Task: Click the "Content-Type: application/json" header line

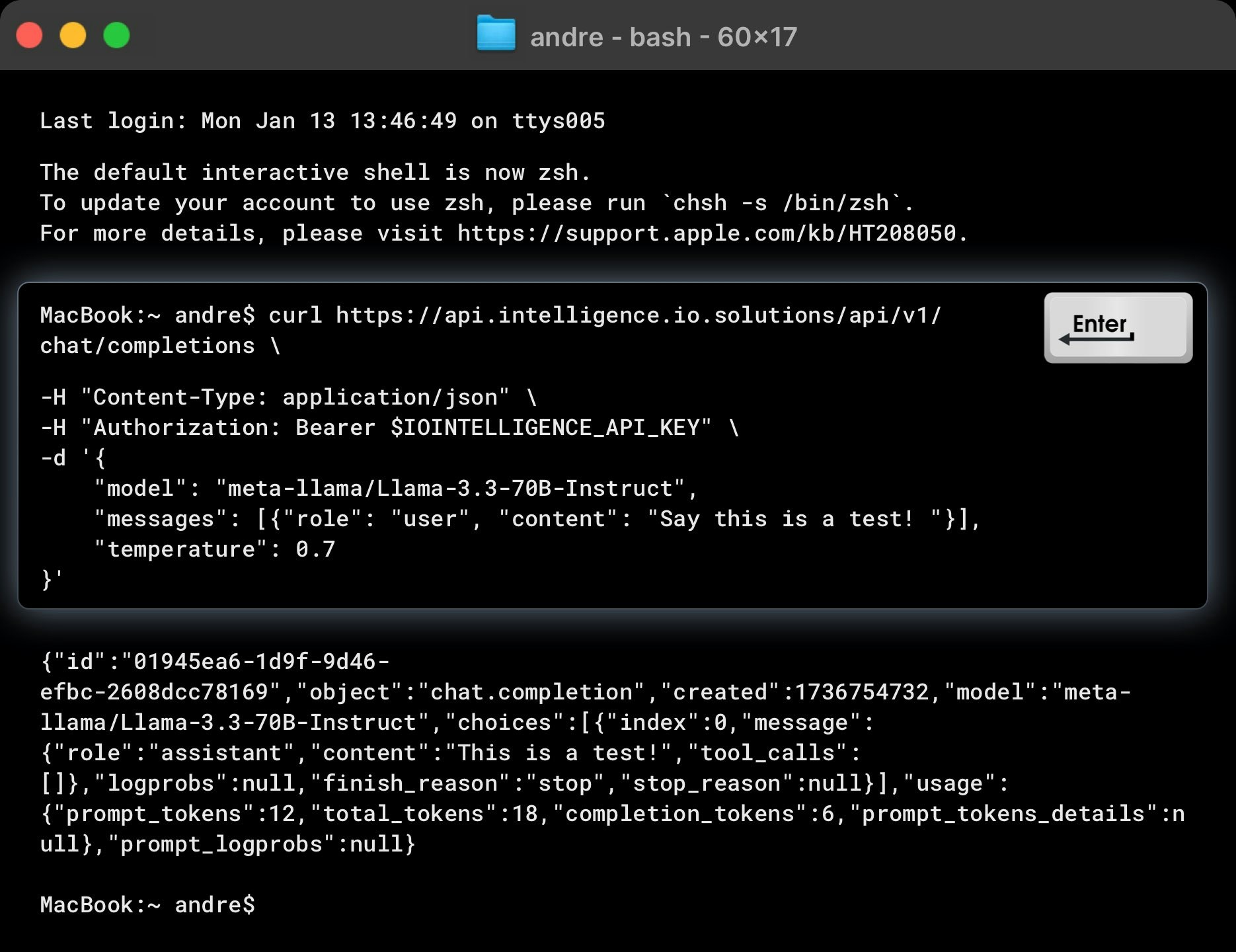Action: tap(288, 397)
